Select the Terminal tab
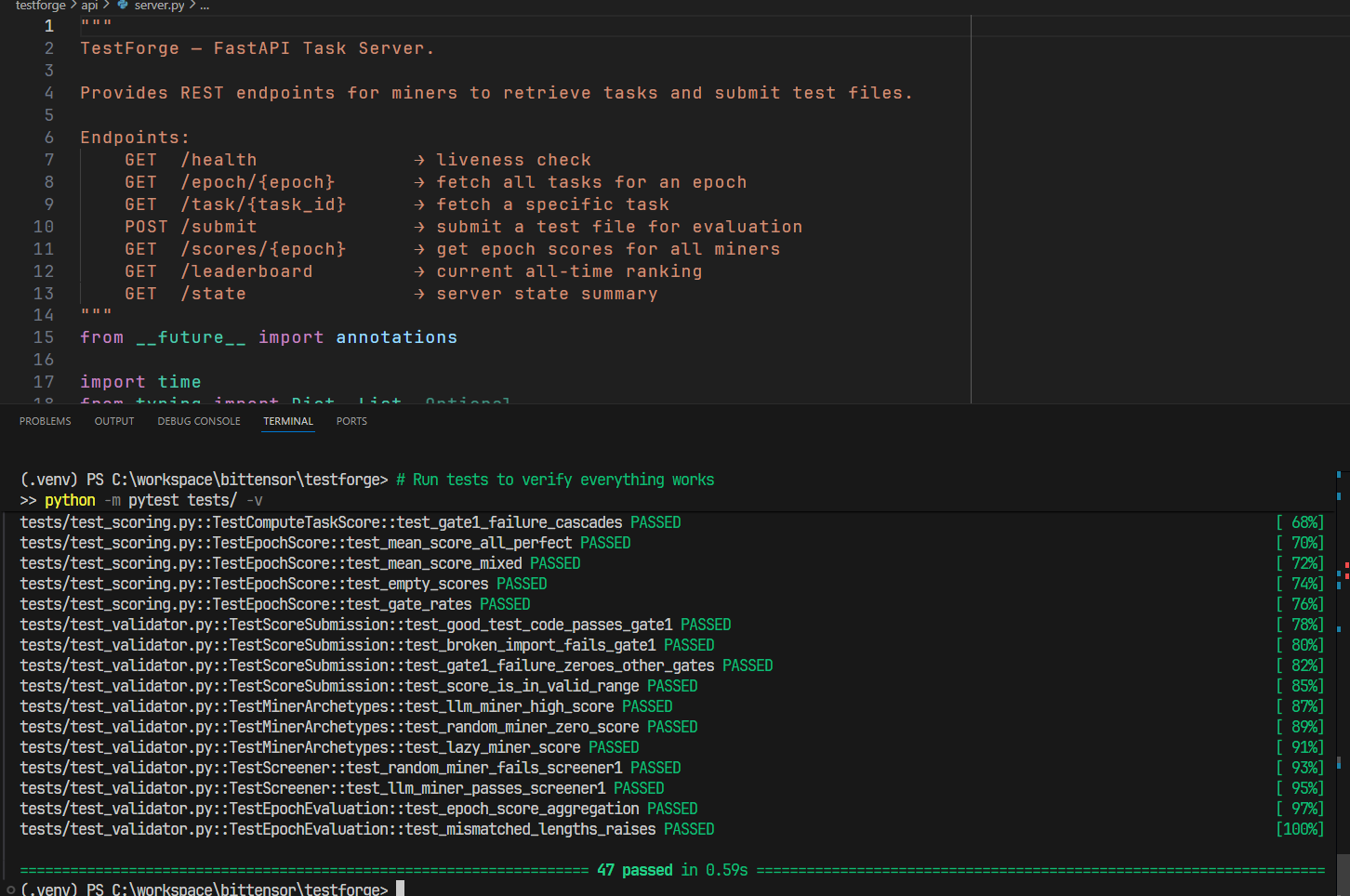Viewport: 1350px width, 896px height. (x=288, y=421)
